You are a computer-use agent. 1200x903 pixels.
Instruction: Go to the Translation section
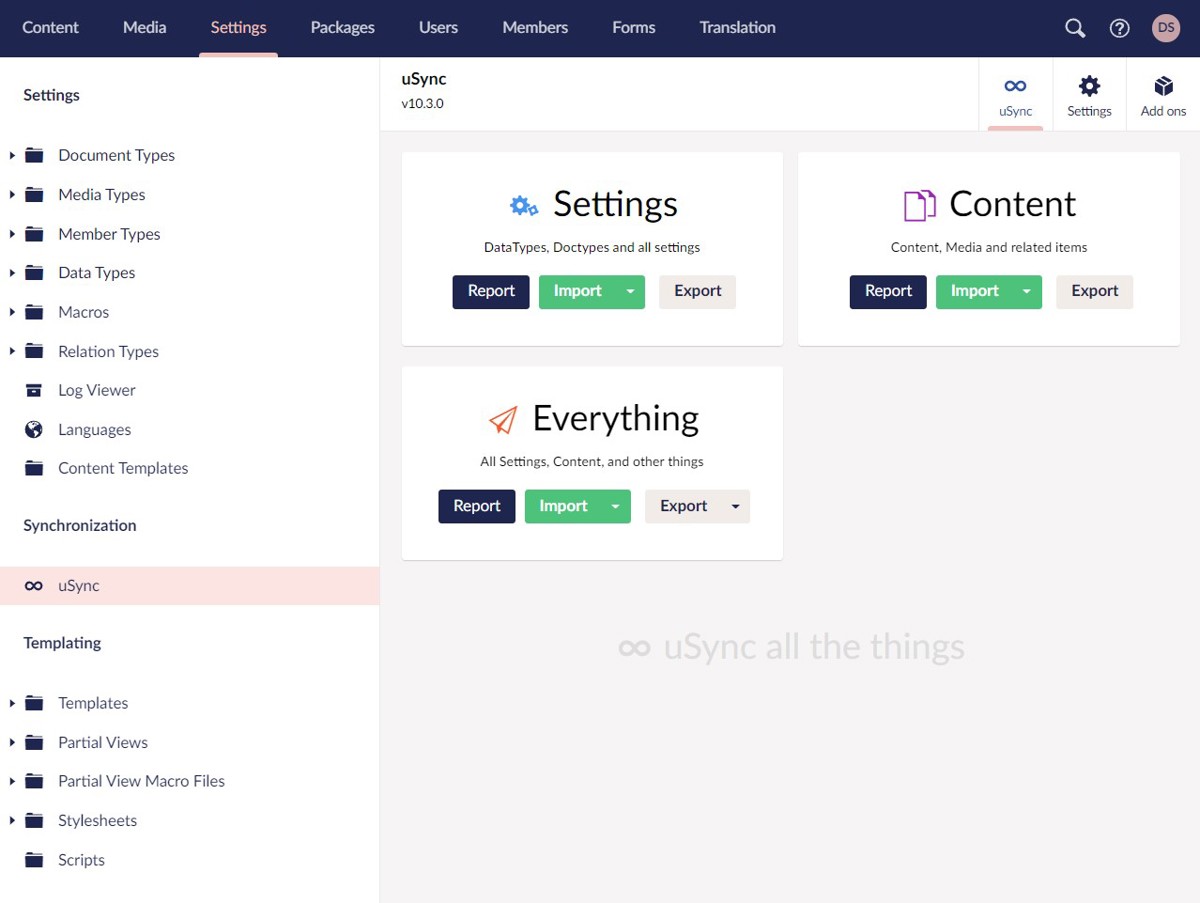click(x=737, y=28)
